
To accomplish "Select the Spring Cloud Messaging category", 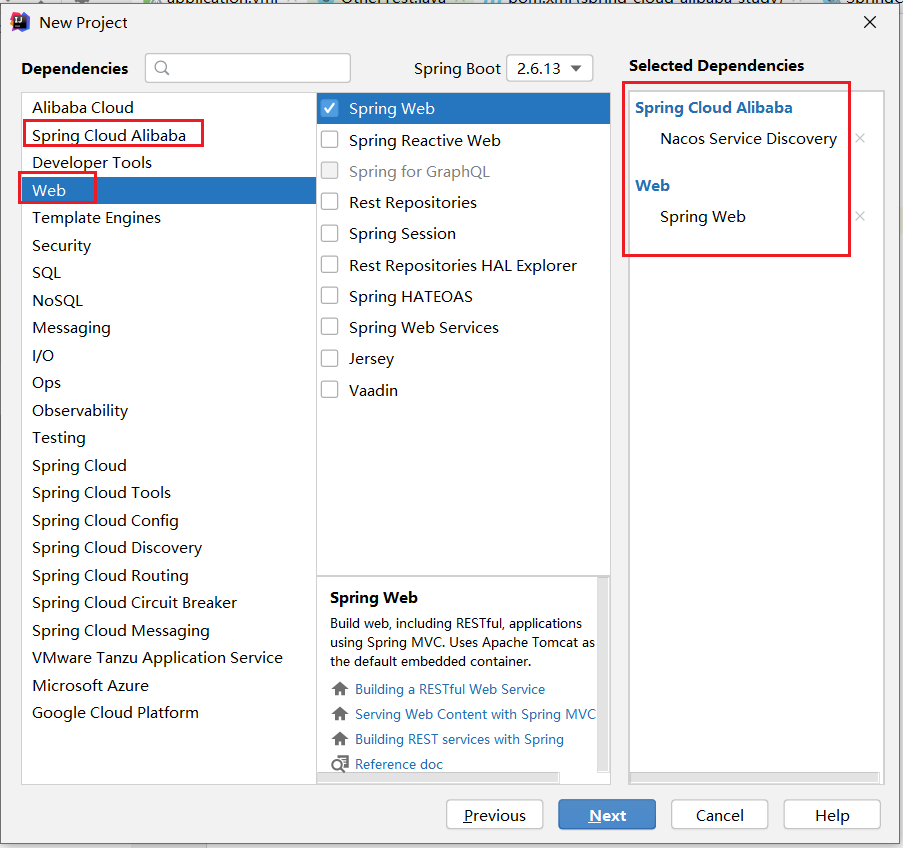I will point(169,630).
